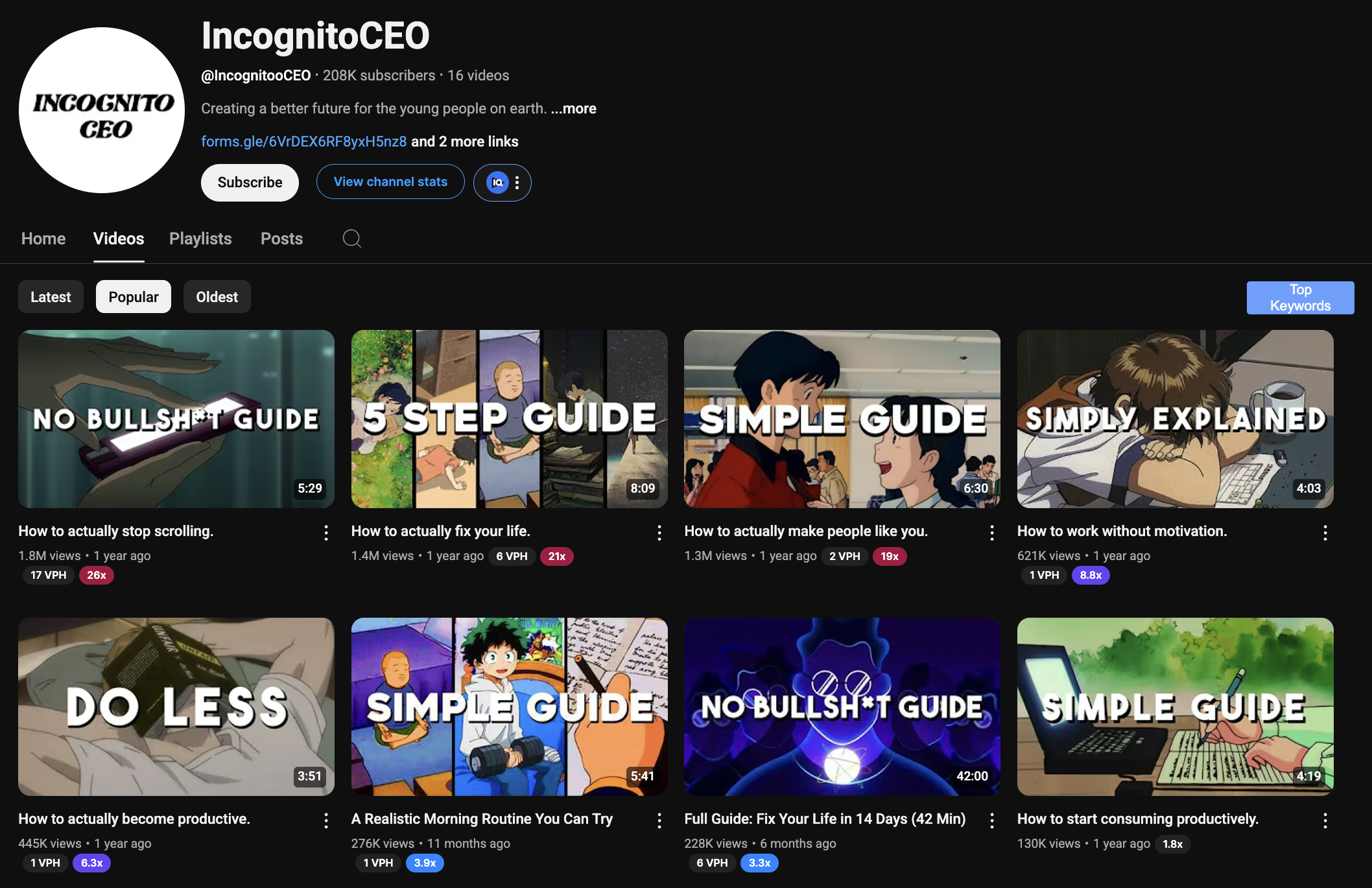Screen dimensions: 1372x888
Task: Play the 'DO LESS' thumbnail
Action: click(176, 707)
